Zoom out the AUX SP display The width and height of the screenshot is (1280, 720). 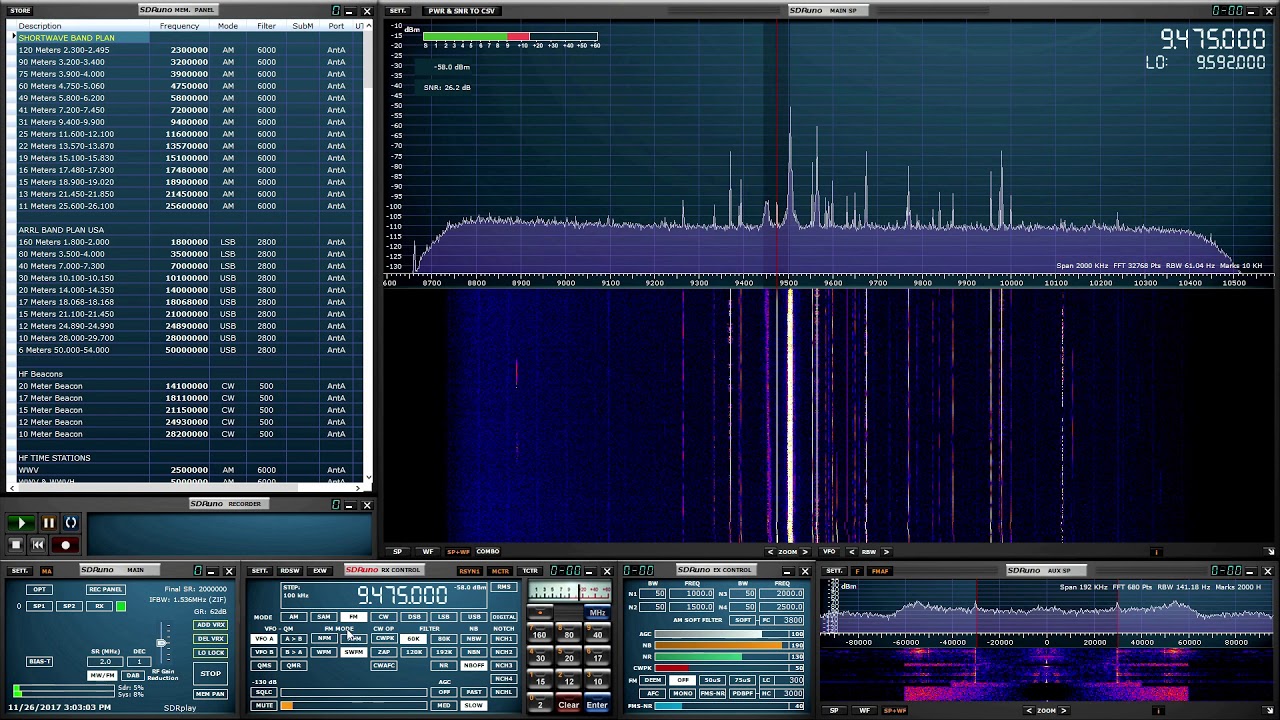1028,711
